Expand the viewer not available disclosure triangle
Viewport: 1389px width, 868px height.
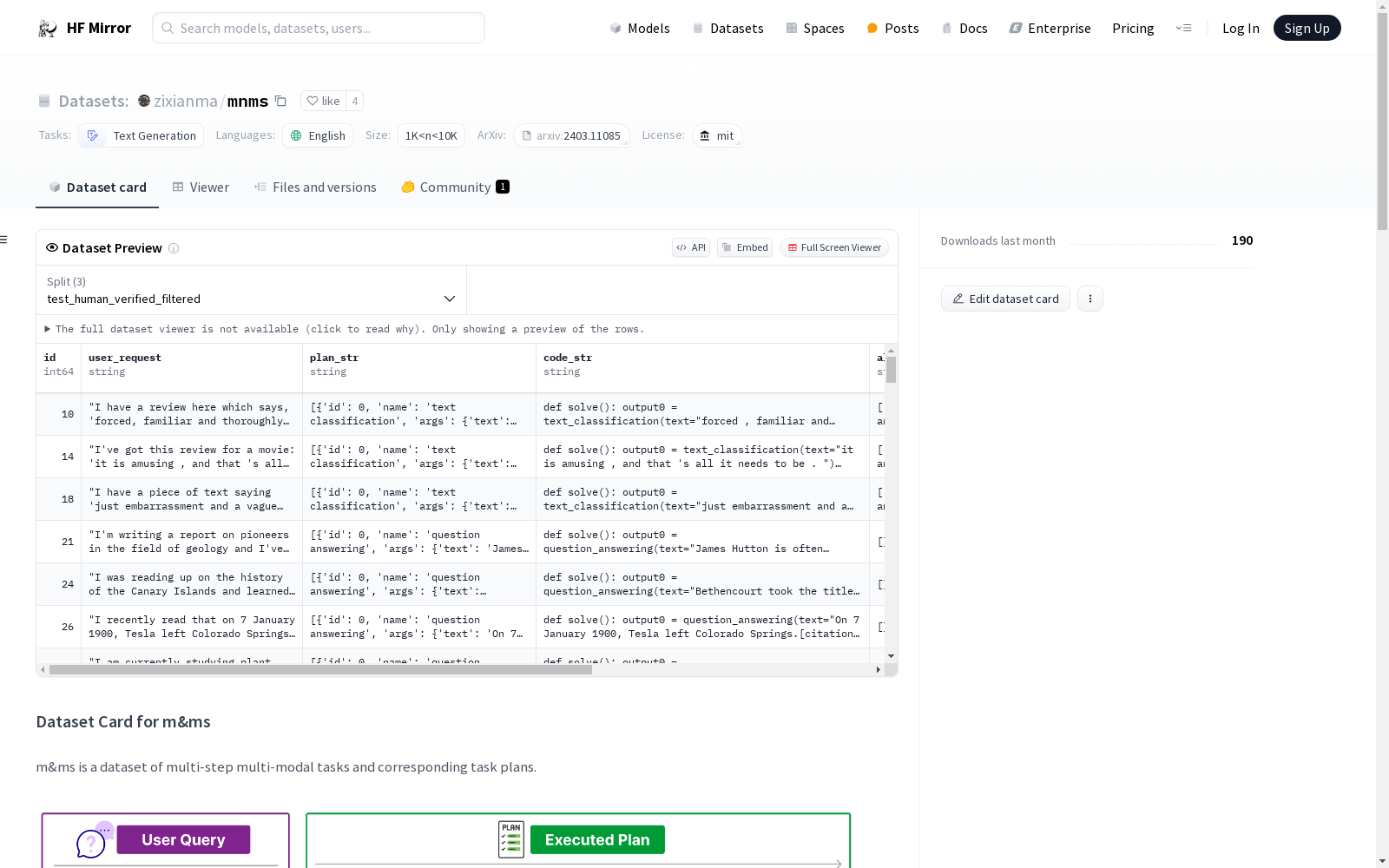pyautogui.click(x=48, y=329)
